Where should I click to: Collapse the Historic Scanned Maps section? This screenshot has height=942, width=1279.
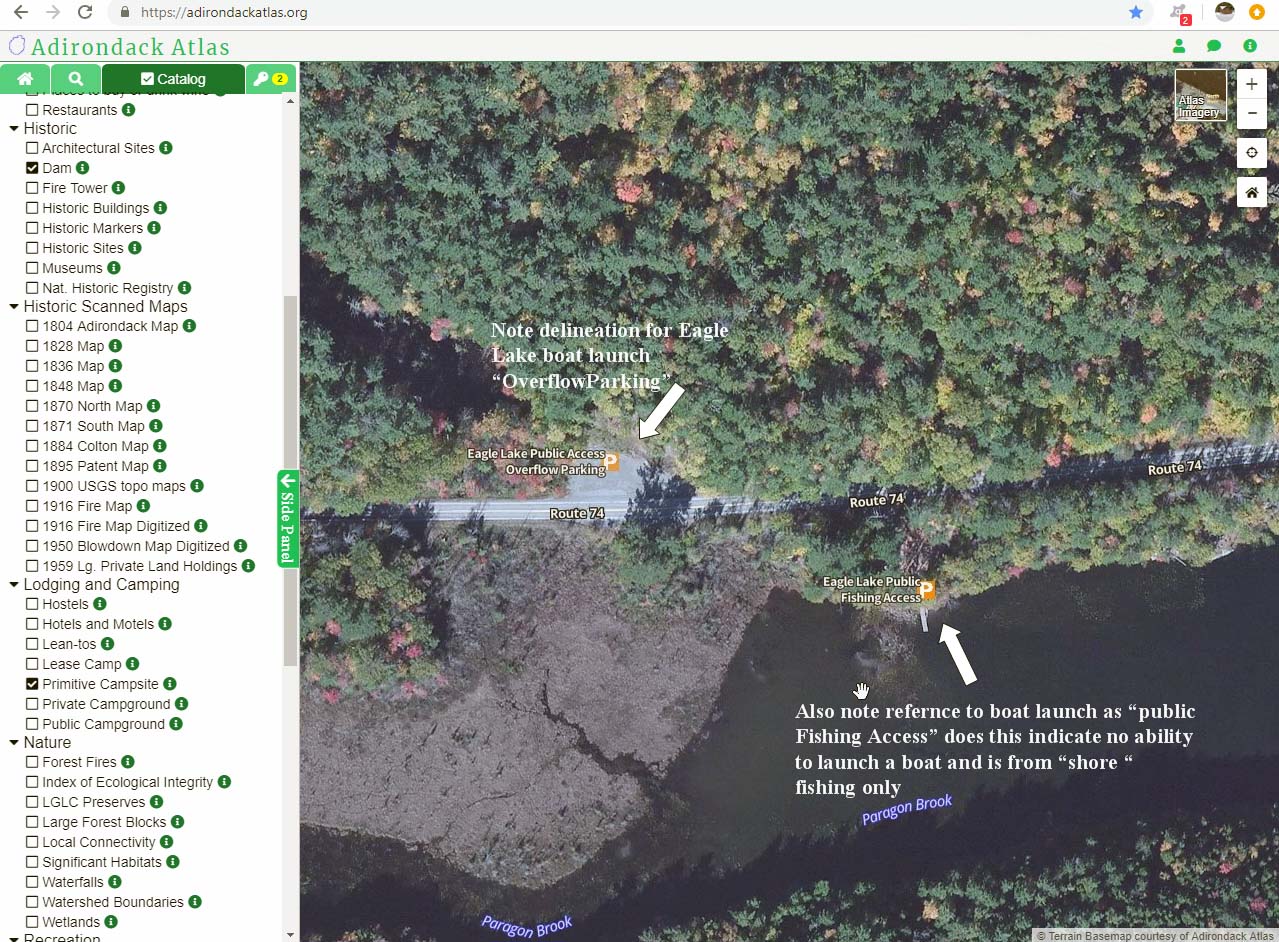point(14,307)
